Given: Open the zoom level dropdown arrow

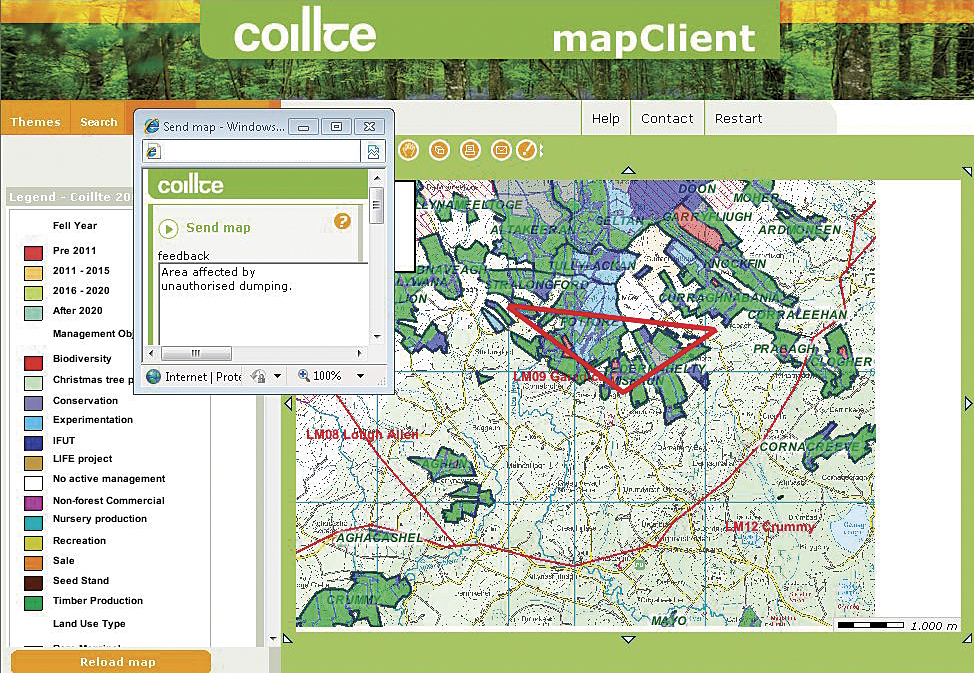Looking at the screenshot, I should coord(360,376).
